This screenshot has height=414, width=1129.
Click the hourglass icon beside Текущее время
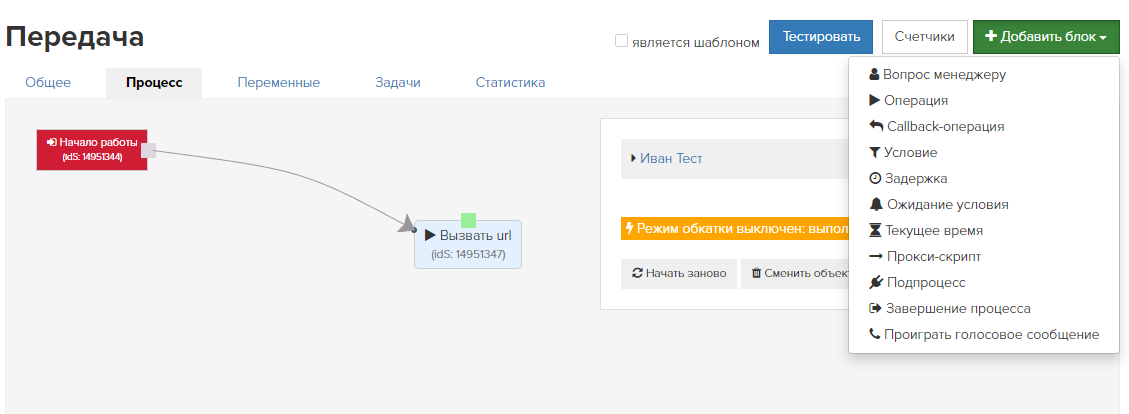(876, 230)
